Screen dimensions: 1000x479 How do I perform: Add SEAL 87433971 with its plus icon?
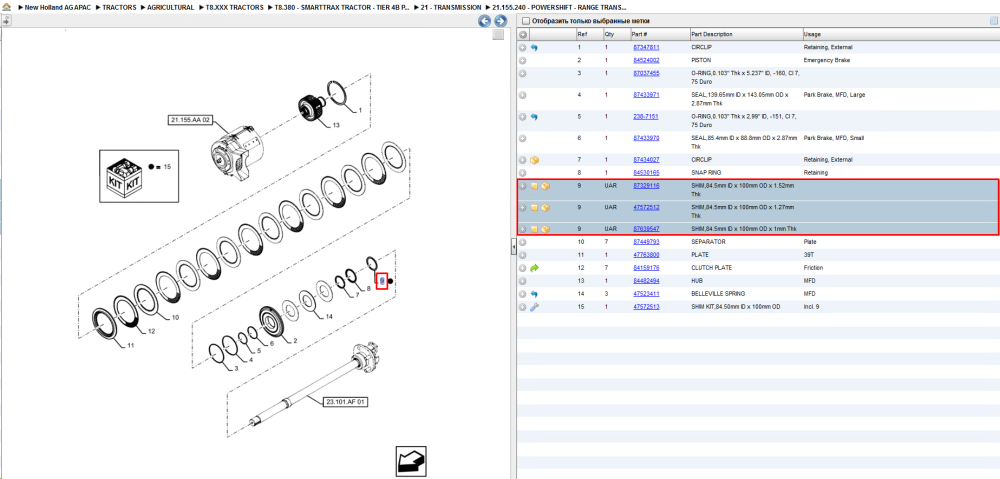522,95
